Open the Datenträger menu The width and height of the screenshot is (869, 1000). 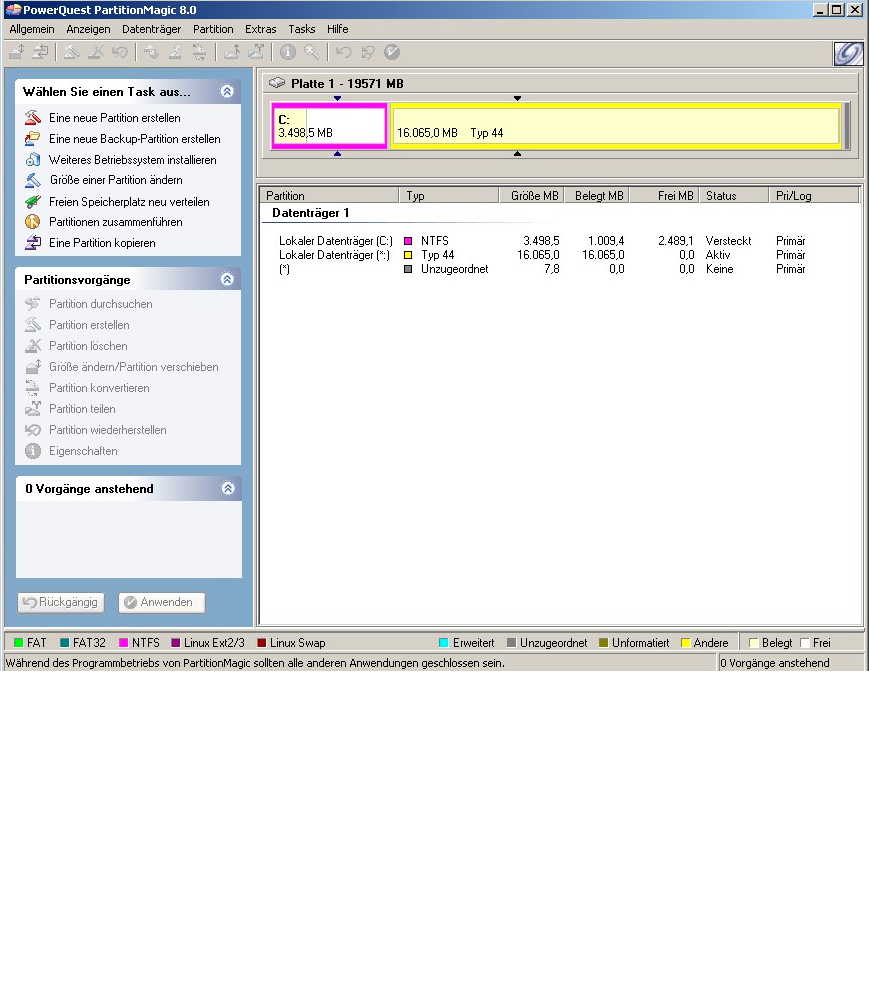[151, 29]
